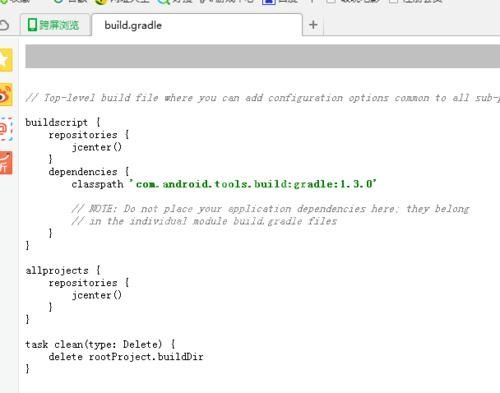Click 'repositories {' under allprojects

point(89,283)
